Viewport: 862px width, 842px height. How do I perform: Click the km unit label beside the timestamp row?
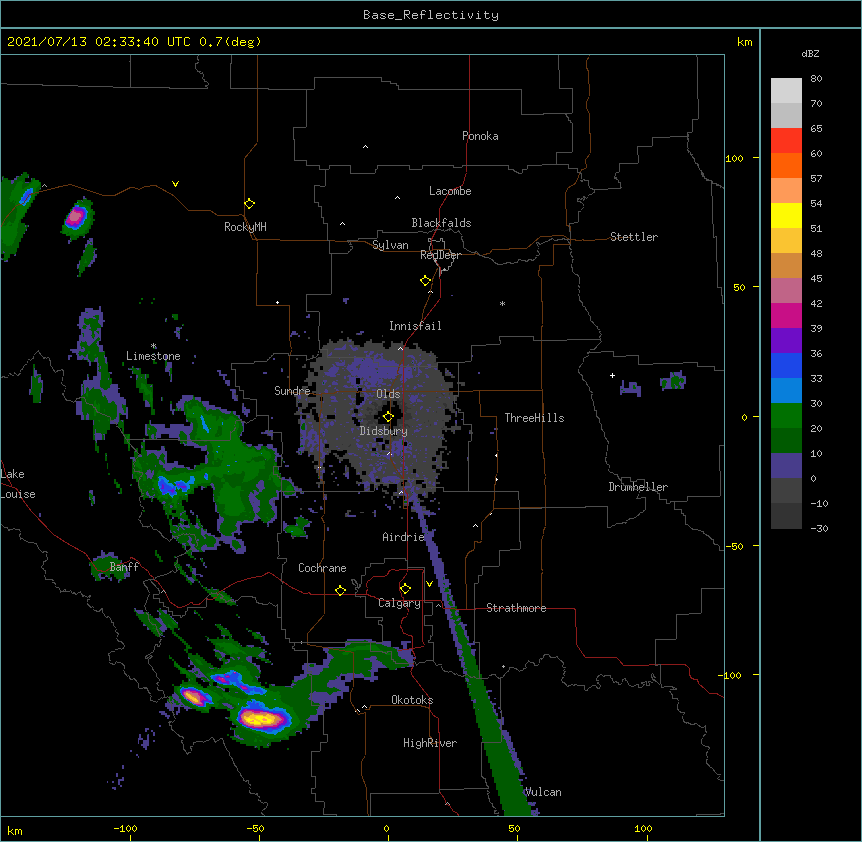744,42
